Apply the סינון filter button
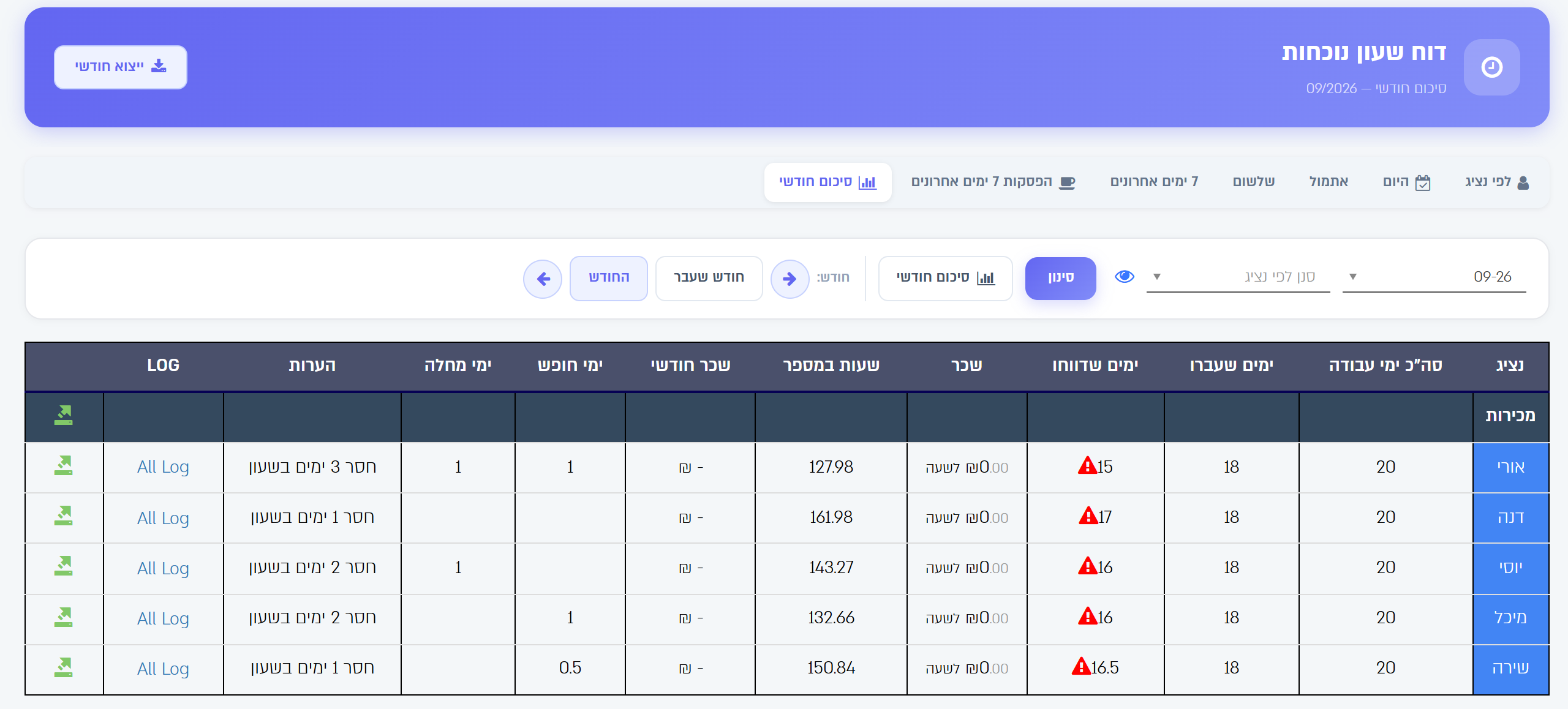1568x709 pixels. 1060,278
